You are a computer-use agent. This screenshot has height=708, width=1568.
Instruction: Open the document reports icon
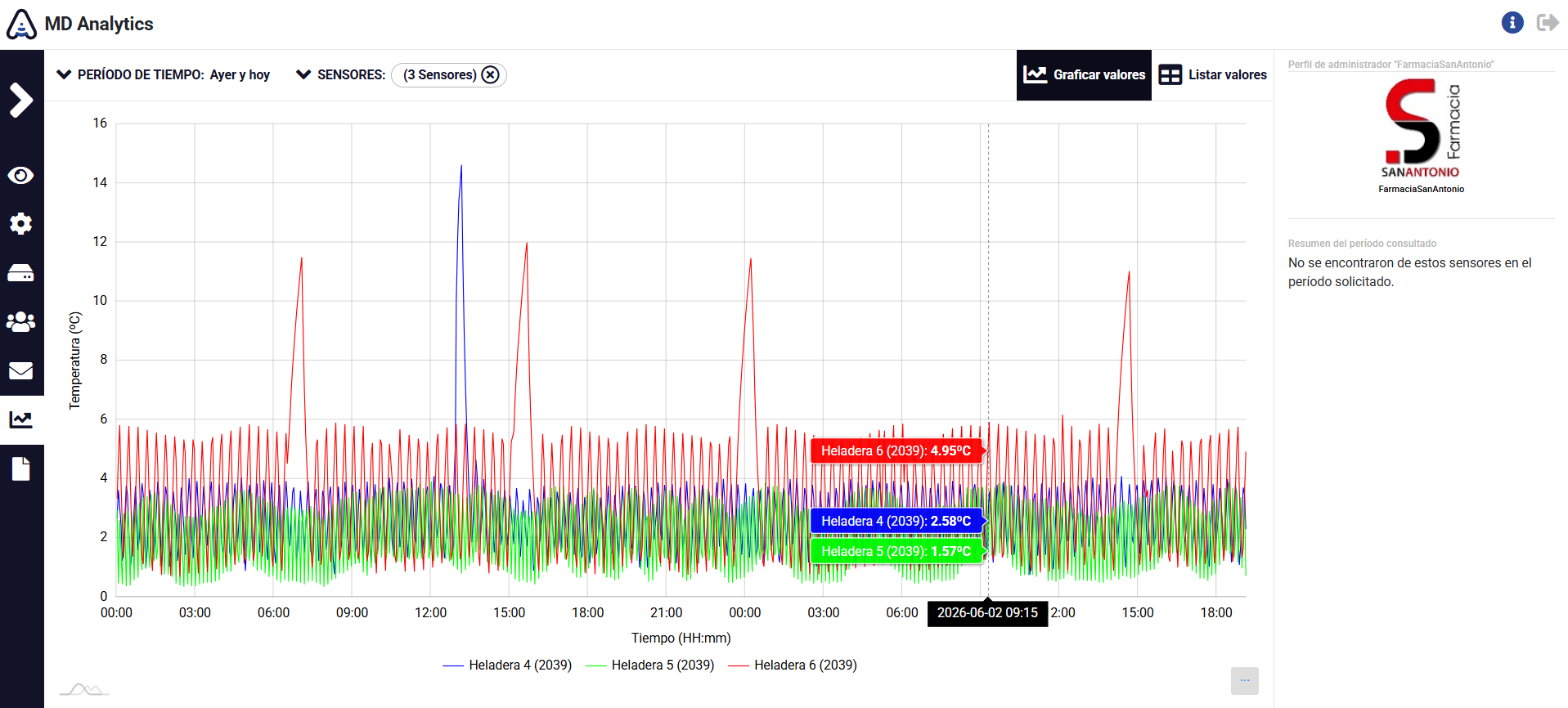click(21, 469)
